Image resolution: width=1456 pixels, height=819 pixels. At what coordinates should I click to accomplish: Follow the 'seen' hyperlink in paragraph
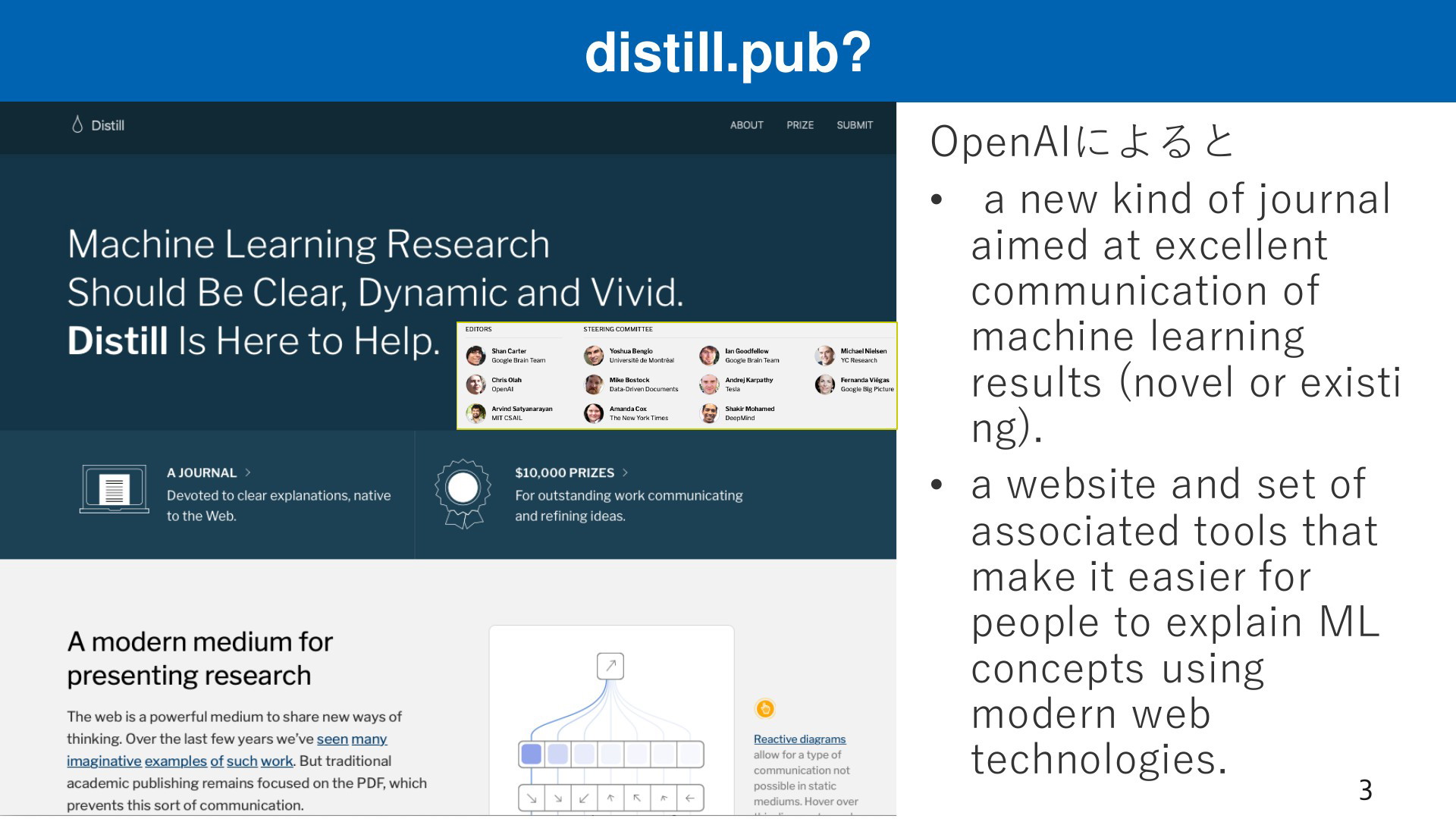332,739
